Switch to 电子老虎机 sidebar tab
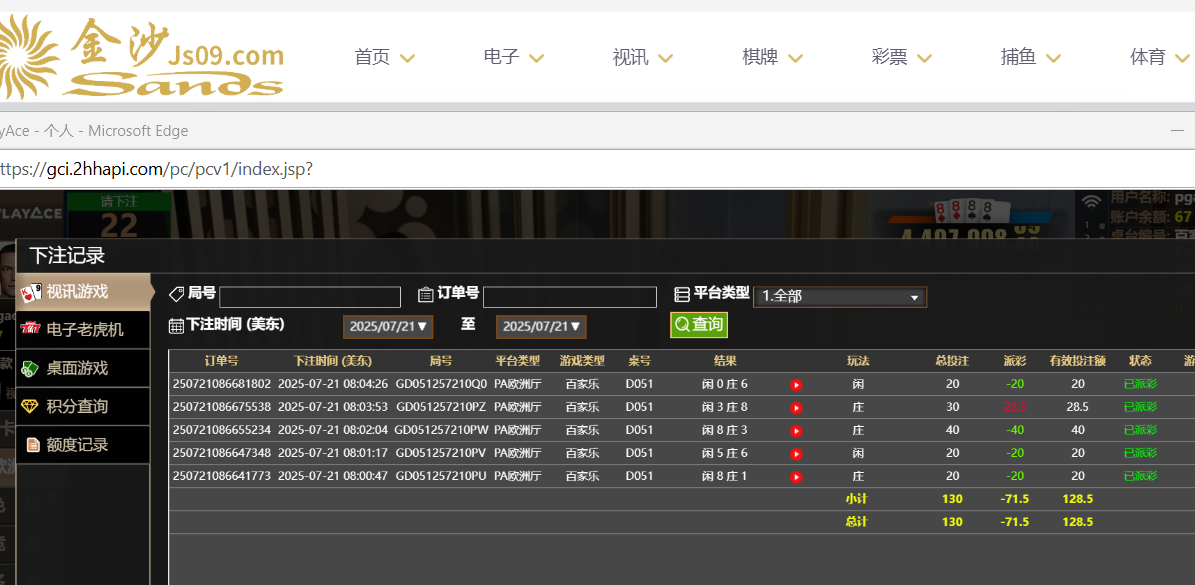The image size is (1195, 585). [84, 329]
